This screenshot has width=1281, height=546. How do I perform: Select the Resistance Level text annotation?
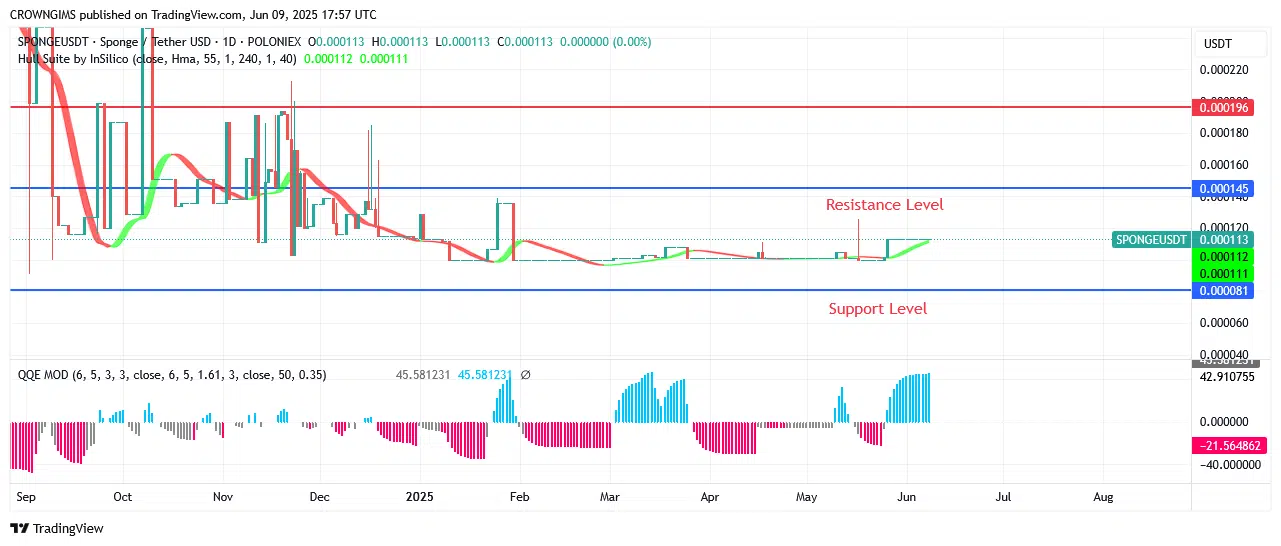pos(884,205)
